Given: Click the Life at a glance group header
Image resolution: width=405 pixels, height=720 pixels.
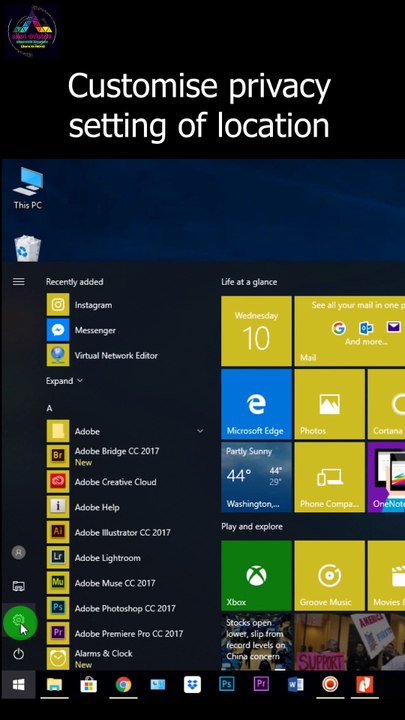Looking at the screenshot, I should click(249, 282).
